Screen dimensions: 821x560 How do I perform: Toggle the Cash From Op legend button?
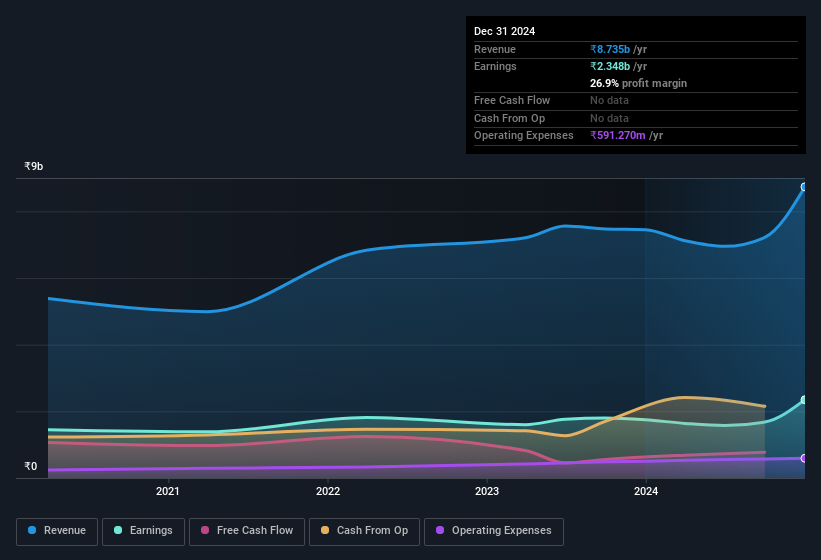[x=364, y=531]
